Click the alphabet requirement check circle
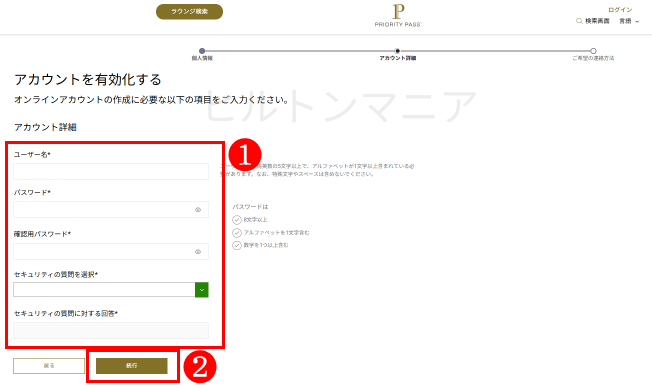This screenshot has height=386, width=652. point(237,233)
